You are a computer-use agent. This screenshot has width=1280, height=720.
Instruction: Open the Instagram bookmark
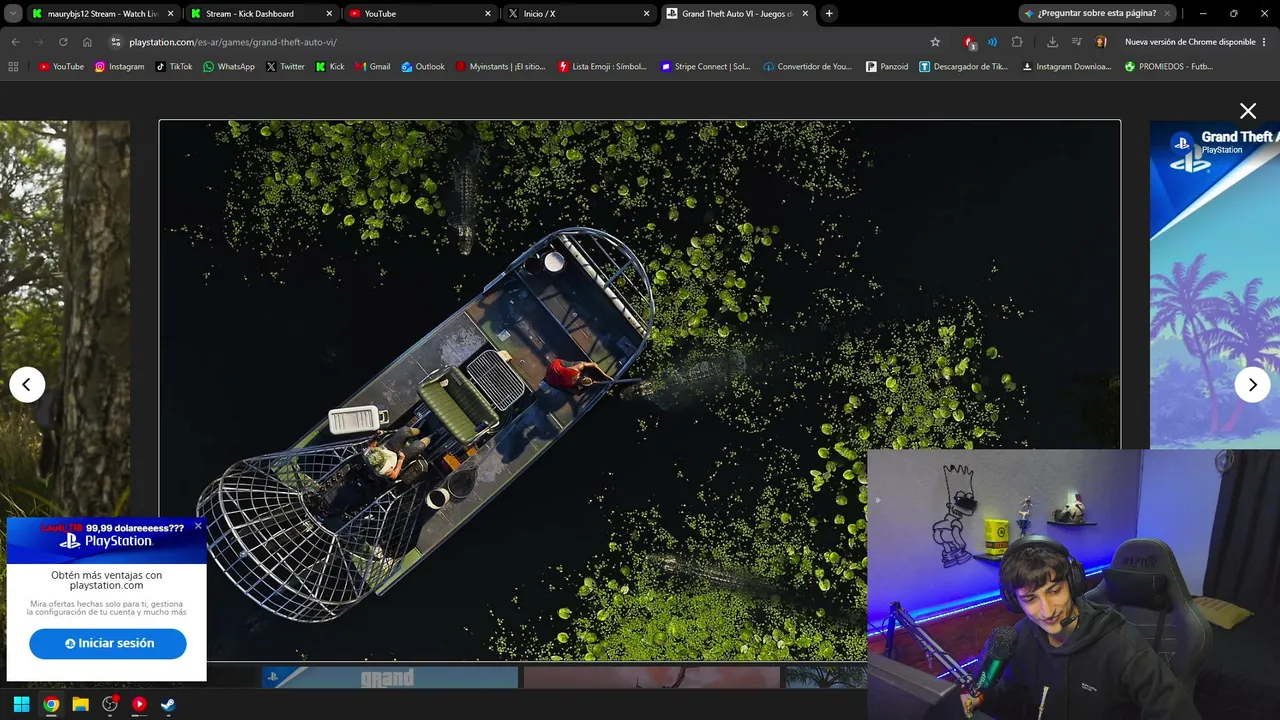[119, 67]
